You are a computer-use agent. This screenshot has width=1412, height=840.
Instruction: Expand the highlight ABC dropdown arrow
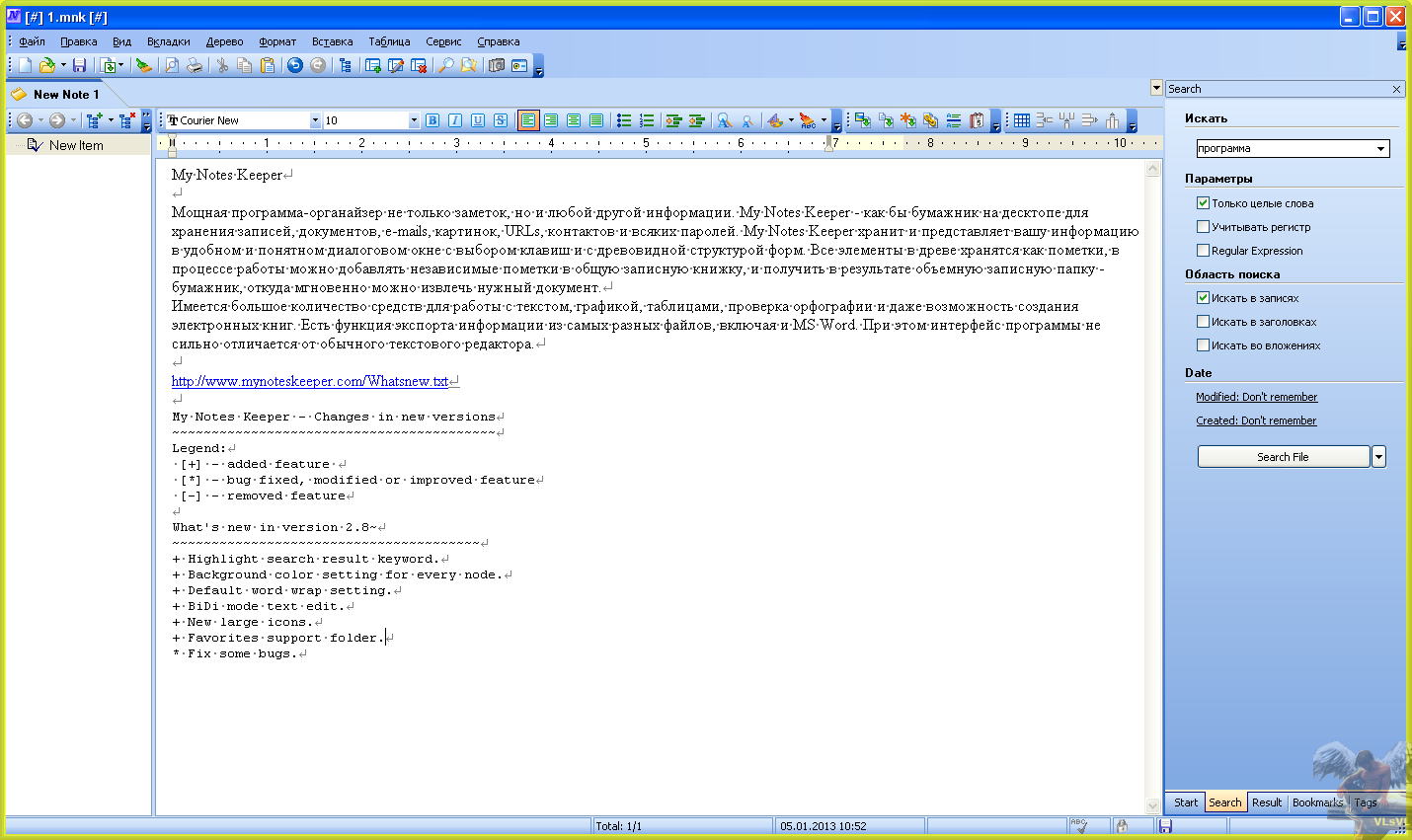pyautogui.click(x=824, y=120)
